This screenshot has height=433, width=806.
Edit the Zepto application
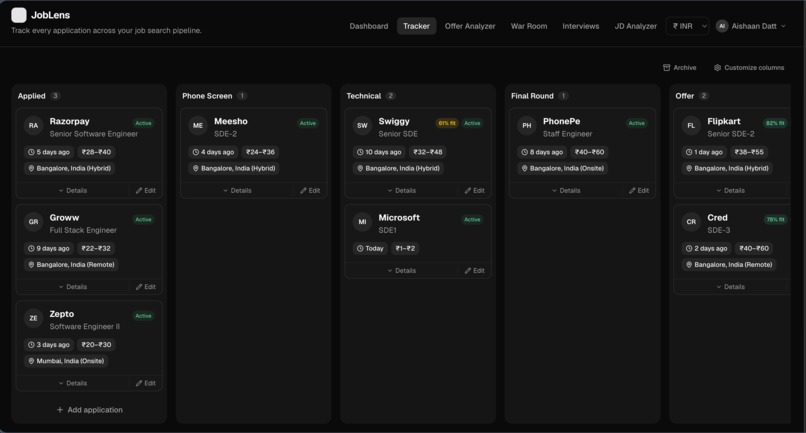point(145,383)
